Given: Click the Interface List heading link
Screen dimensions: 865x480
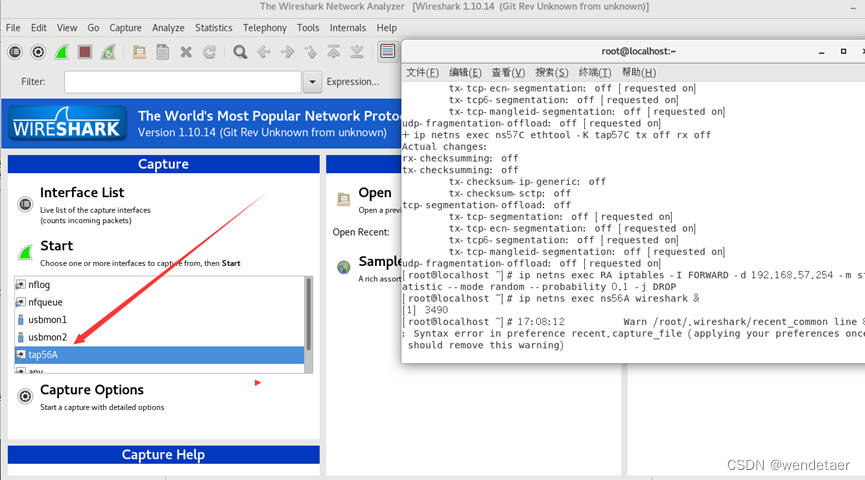Looking at the screenshot, I should point(82,193).
